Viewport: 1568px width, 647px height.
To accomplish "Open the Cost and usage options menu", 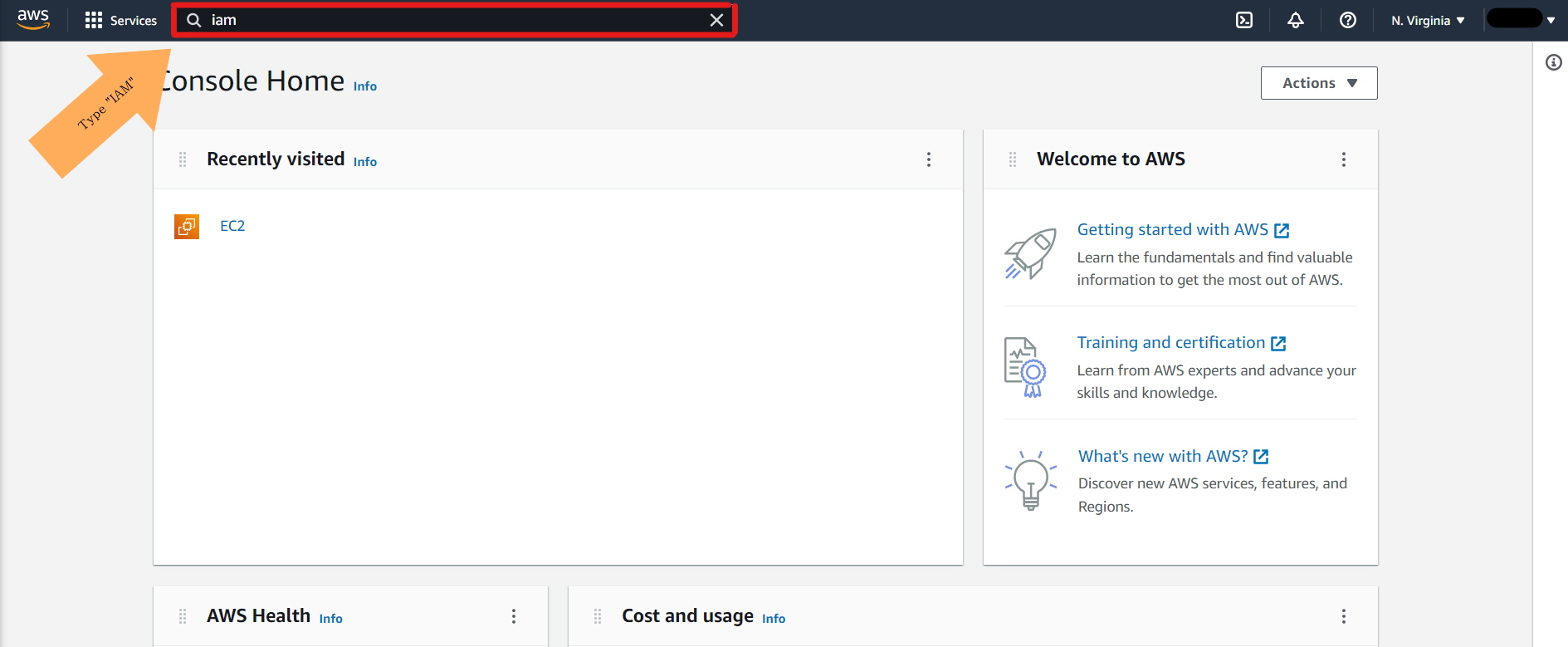I will (1344, 616).
